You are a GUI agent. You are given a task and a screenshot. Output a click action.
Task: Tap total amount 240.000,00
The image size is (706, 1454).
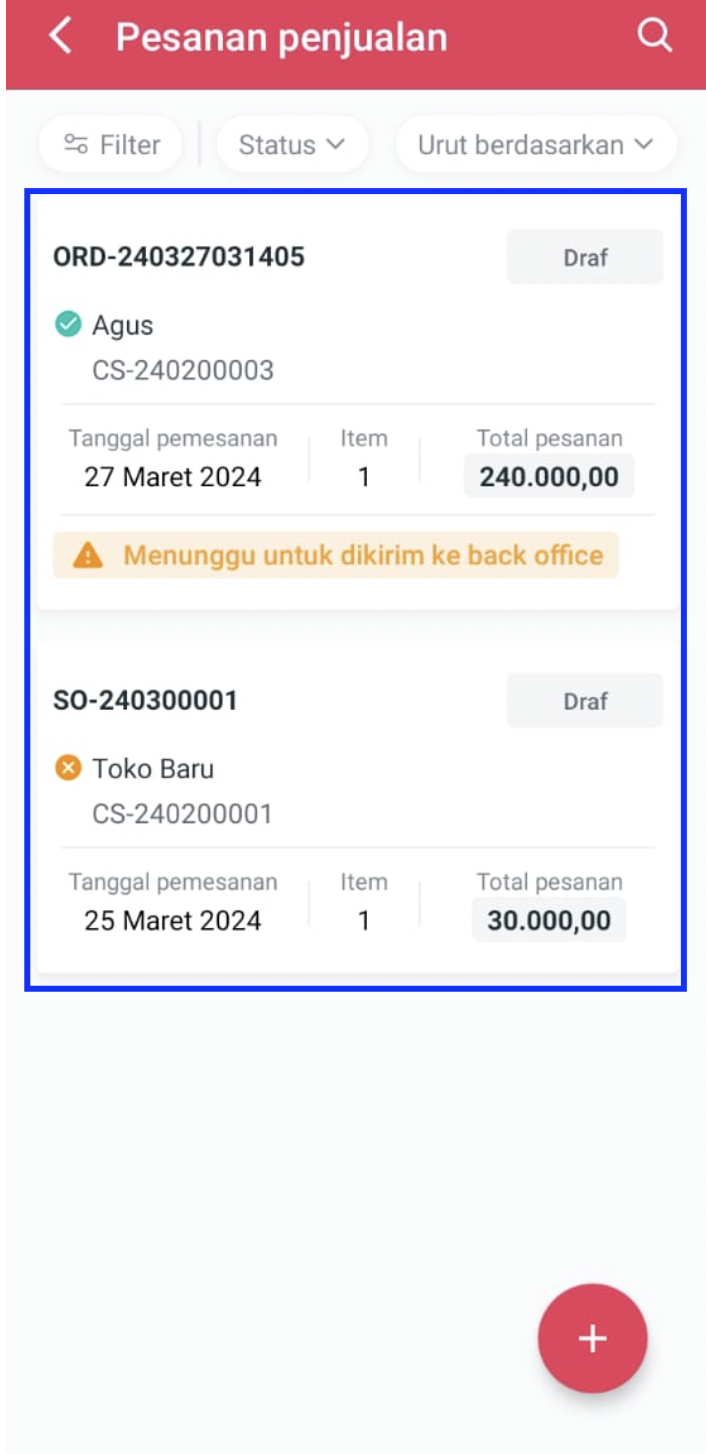[549, 477]
